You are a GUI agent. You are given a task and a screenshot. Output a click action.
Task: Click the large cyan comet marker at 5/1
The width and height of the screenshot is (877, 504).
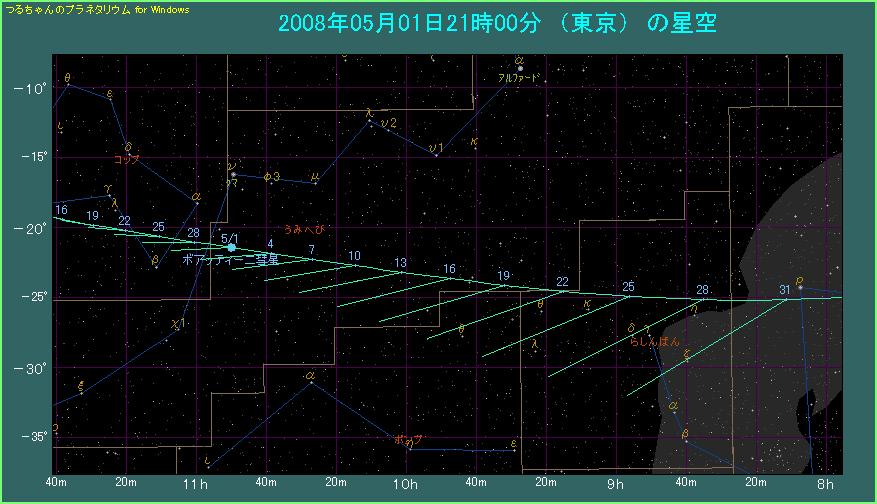point(231,247)
